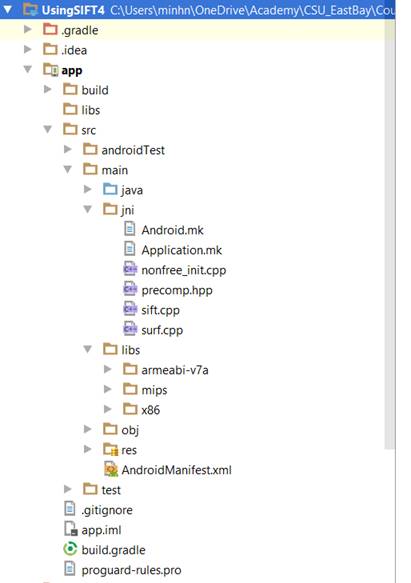The image size is (411, 583).
Task: Click the app.iml module file icon
Action: click(70, 529)
